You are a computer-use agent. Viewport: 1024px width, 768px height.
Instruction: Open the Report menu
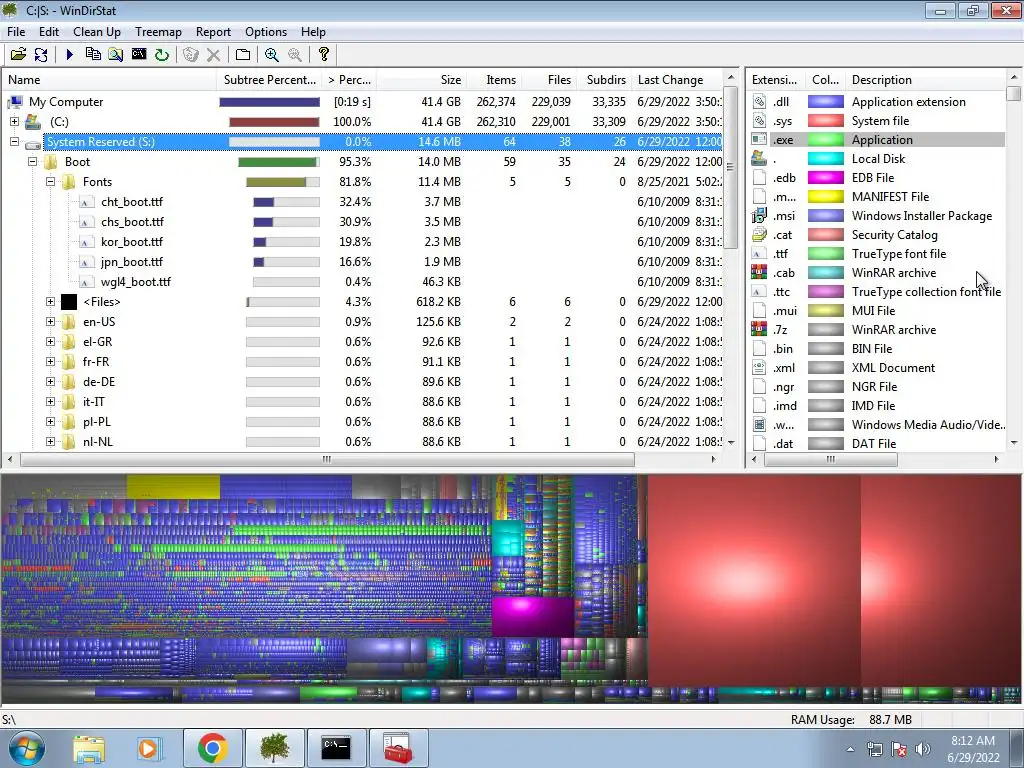(213, 31)
